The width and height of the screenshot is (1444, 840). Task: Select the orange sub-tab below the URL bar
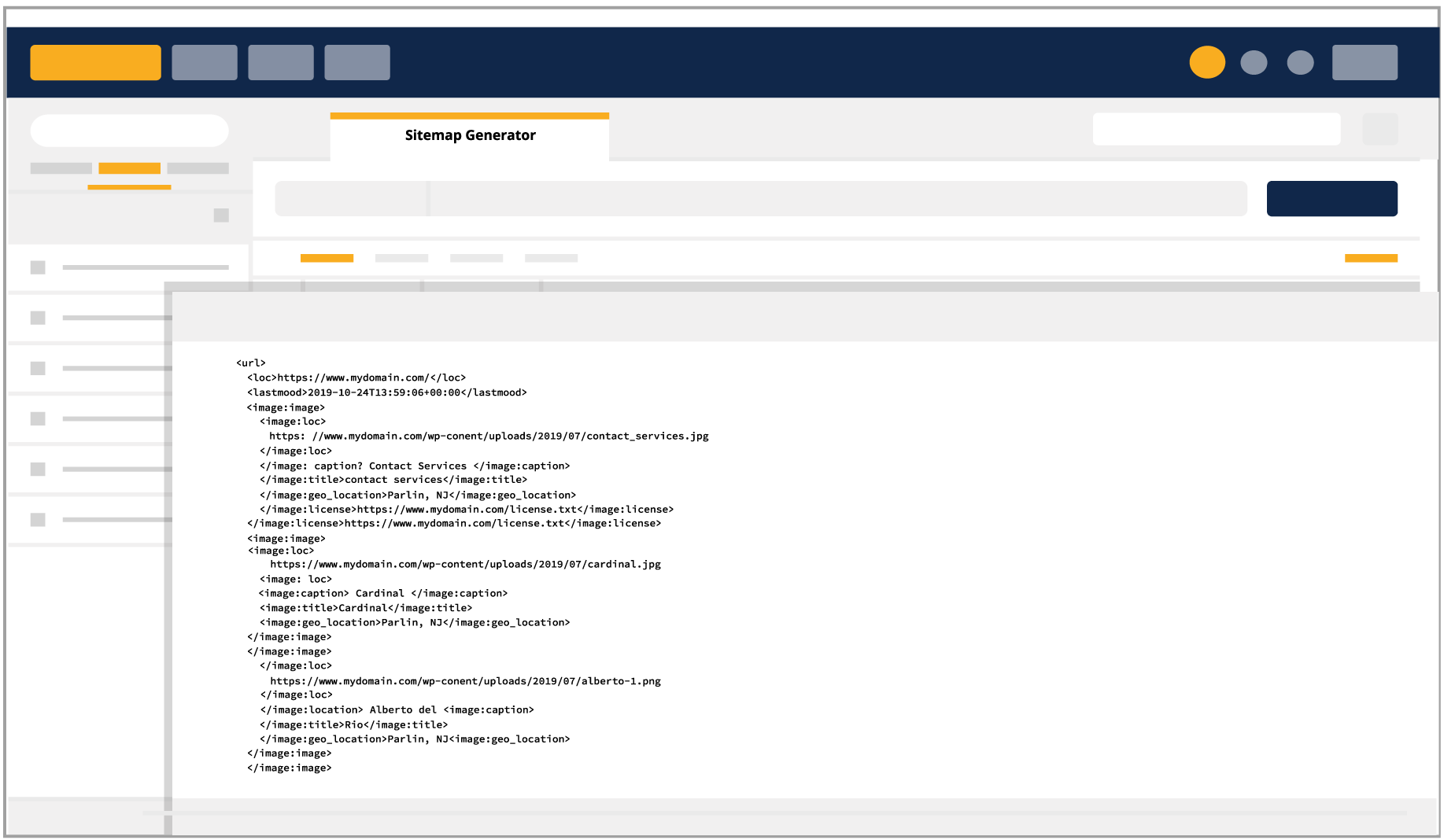point(327,258)
